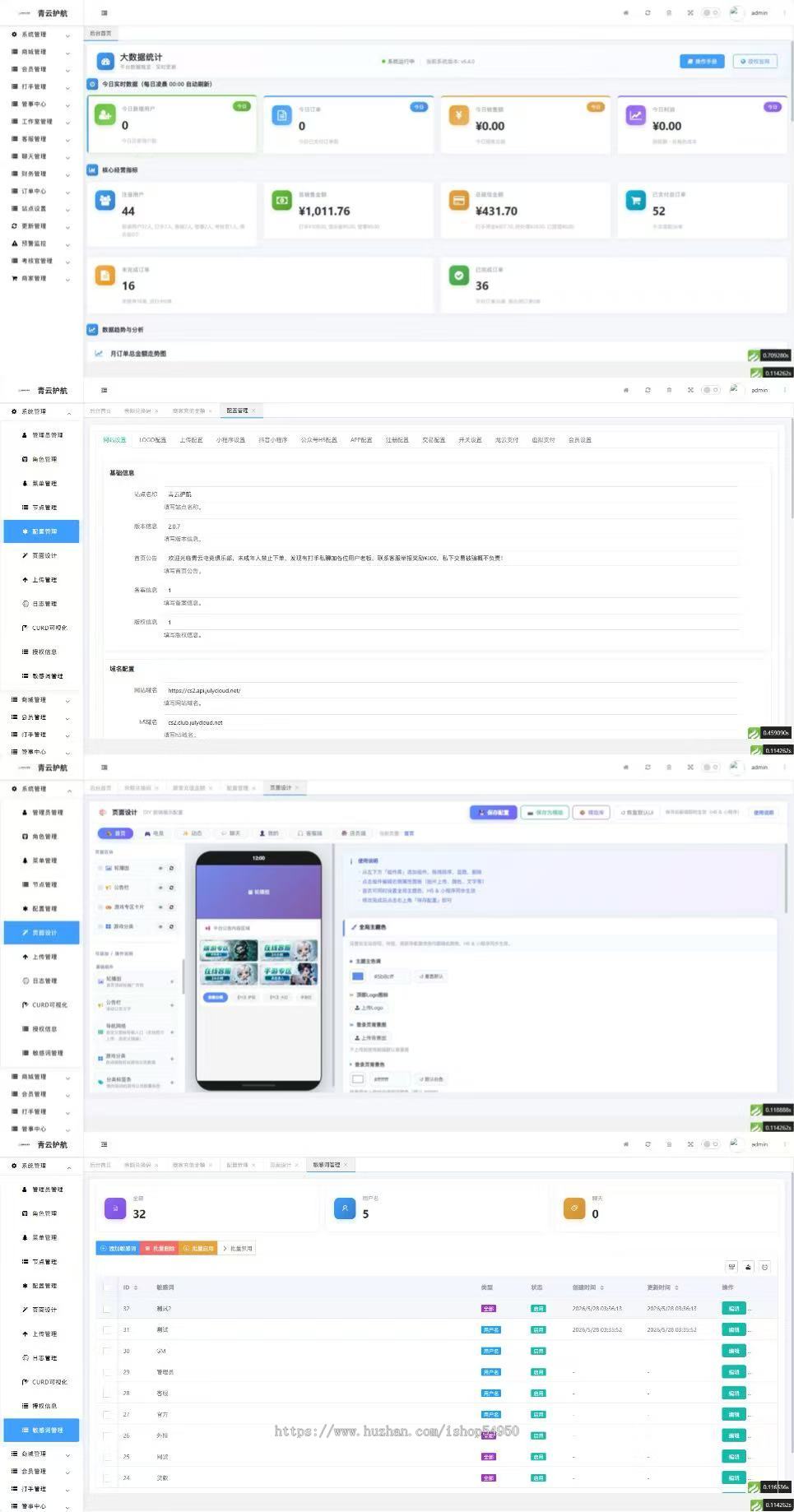The width and height of the screenshot is (794, 1512).
Task: Click the 保存为模板 button
Action: [545, 813]
